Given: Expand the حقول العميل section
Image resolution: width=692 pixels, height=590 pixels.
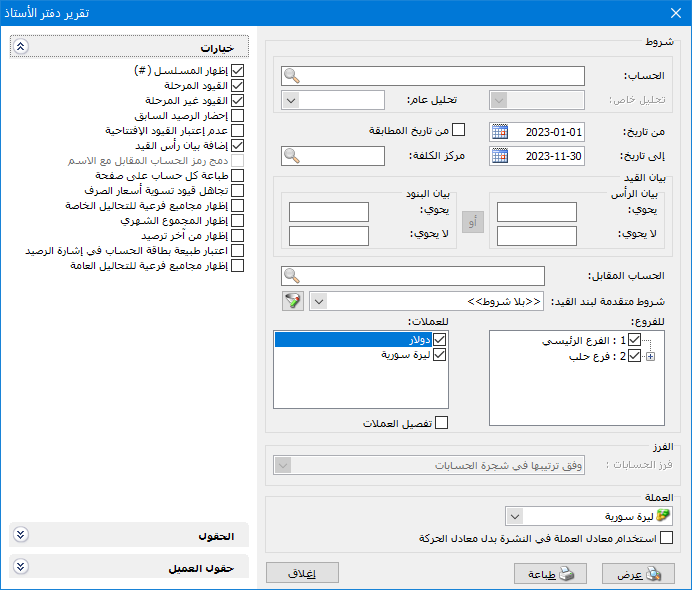Looking at the screenshot, I should point(21,566).
